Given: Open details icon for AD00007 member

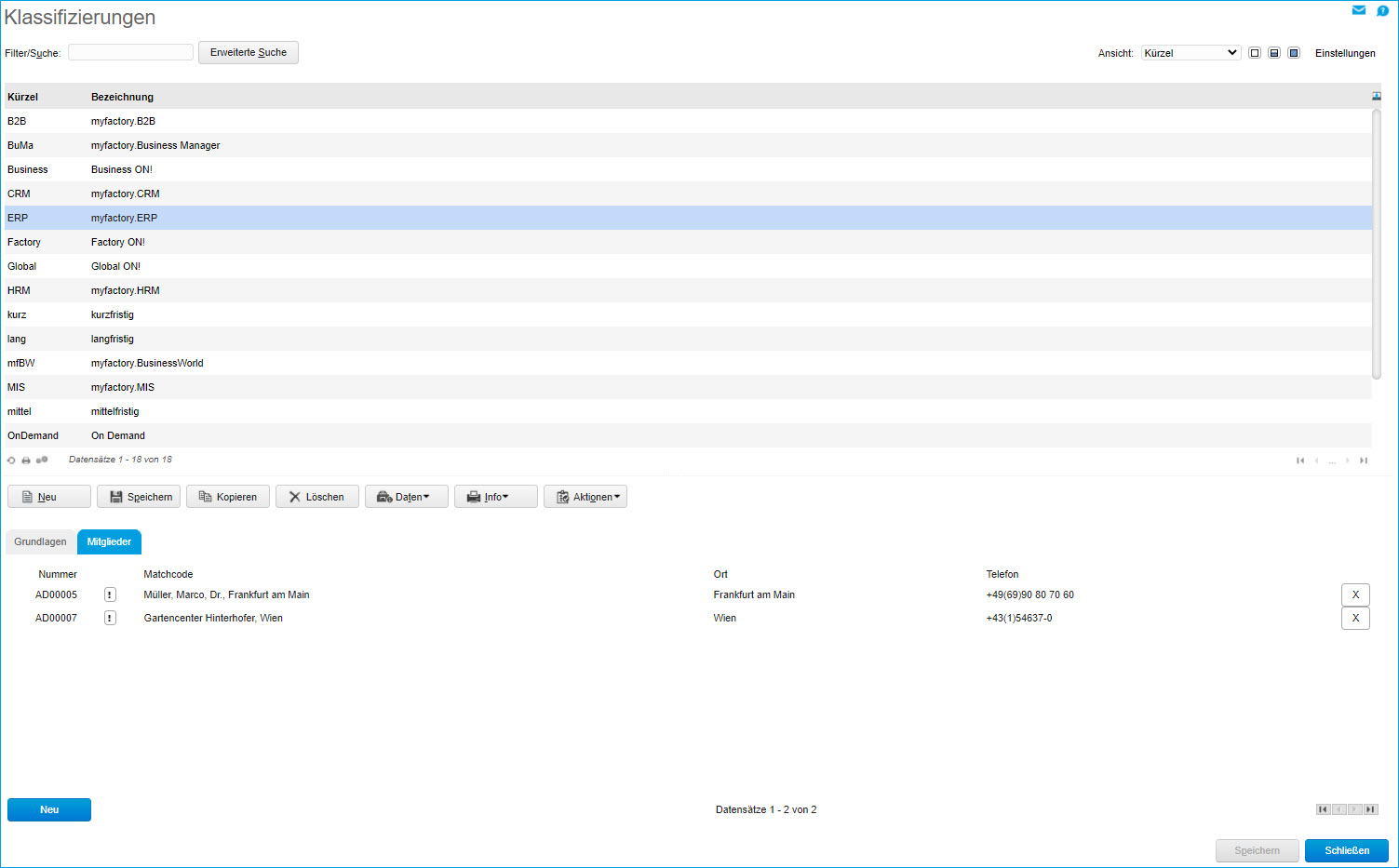Looking at the screenshot, I should [x=110, y=618].
